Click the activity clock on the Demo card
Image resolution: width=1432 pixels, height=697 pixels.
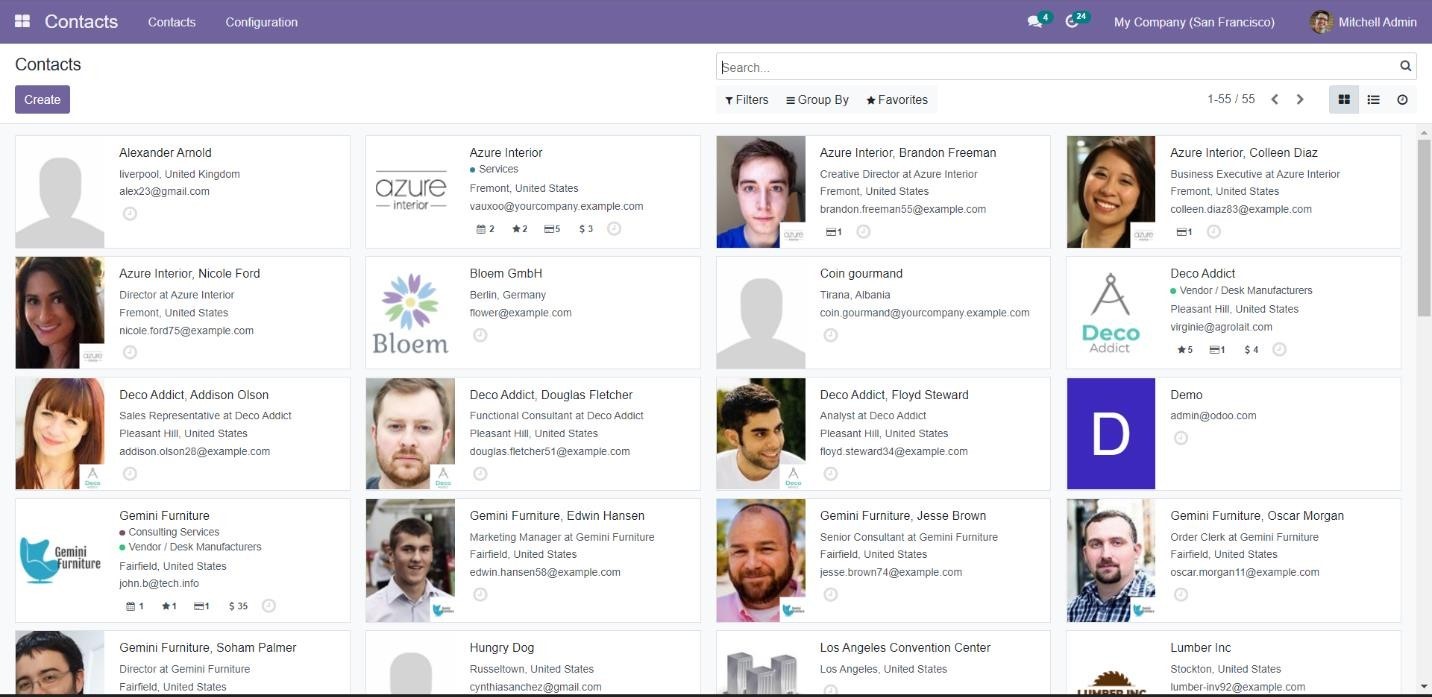[1181, 438]
